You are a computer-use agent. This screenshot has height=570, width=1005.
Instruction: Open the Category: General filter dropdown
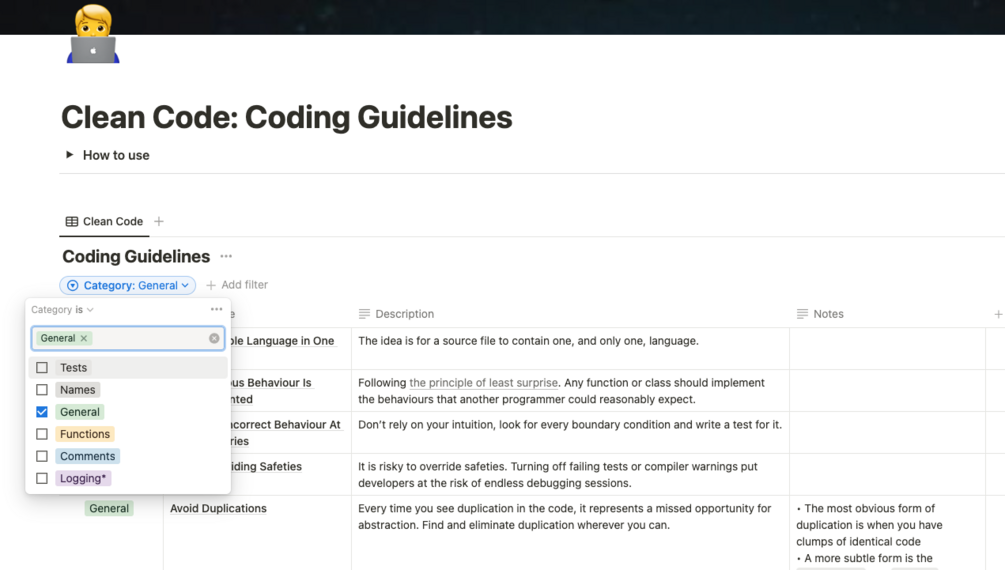click(128, 285)
